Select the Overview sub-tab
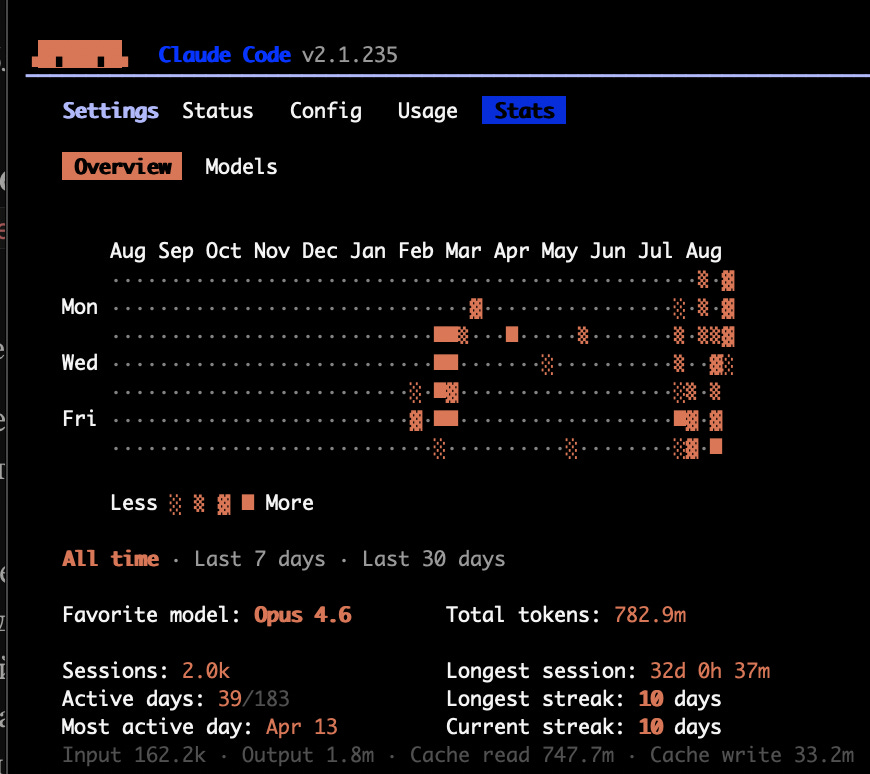The image size is (870, 774). click(x=122, y=166)
